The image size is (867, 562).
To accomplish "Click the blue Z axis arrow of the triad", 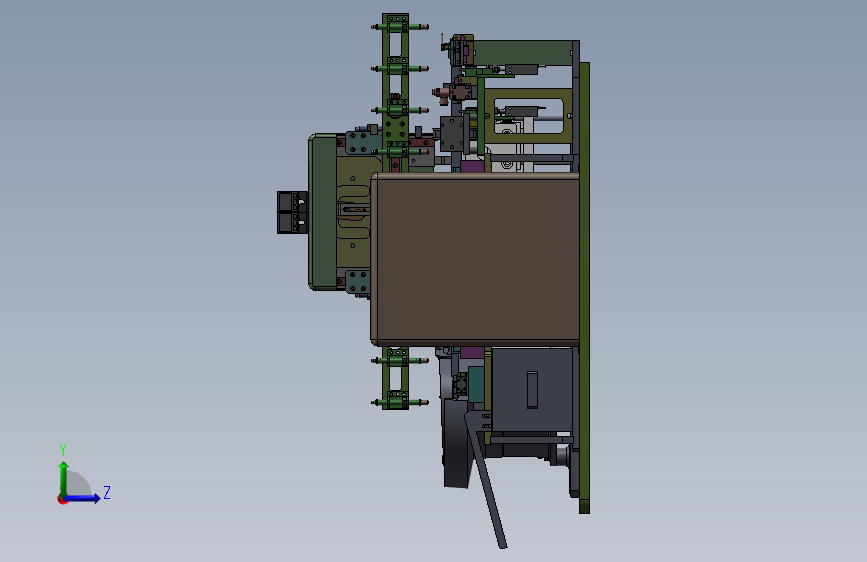I will click(x=82, y=498).
